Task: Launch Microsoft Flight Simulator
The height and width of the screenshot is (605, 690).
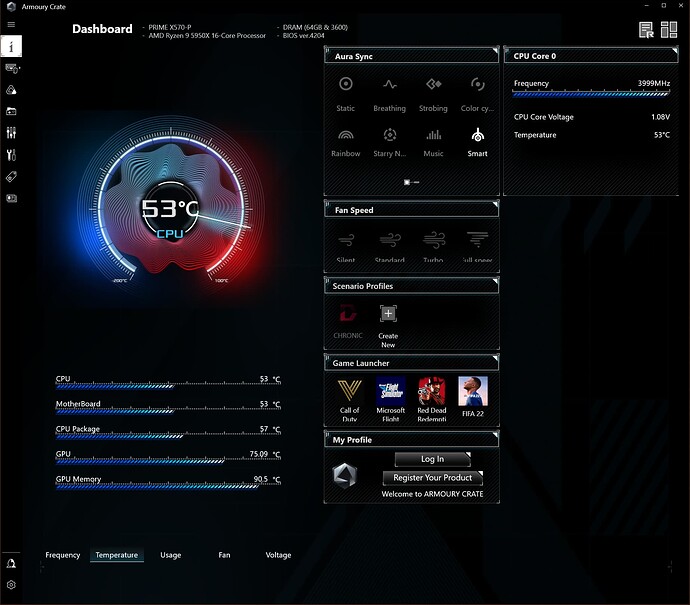Action: [390, 400]
